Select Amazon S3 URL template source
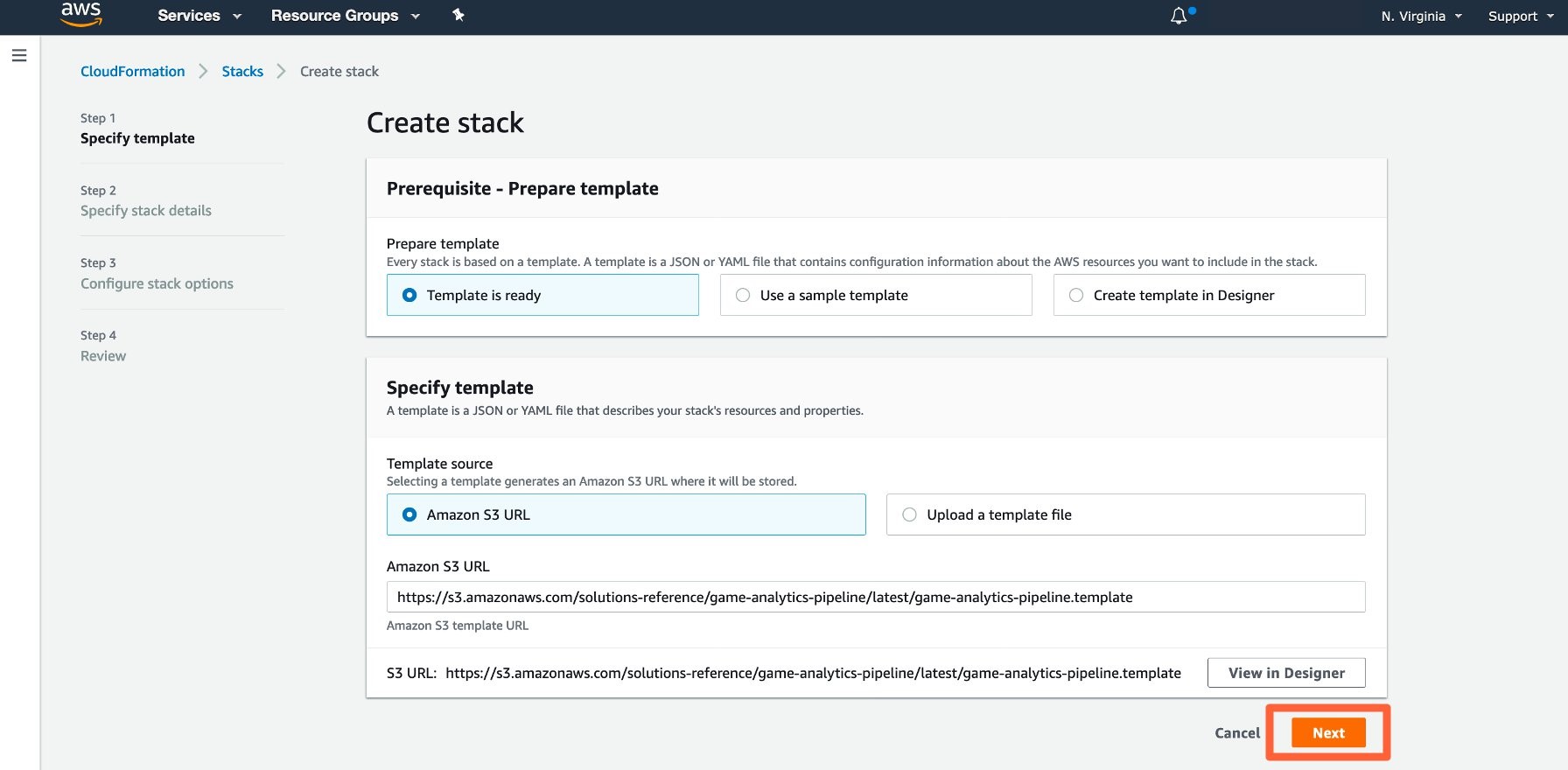 626,514
